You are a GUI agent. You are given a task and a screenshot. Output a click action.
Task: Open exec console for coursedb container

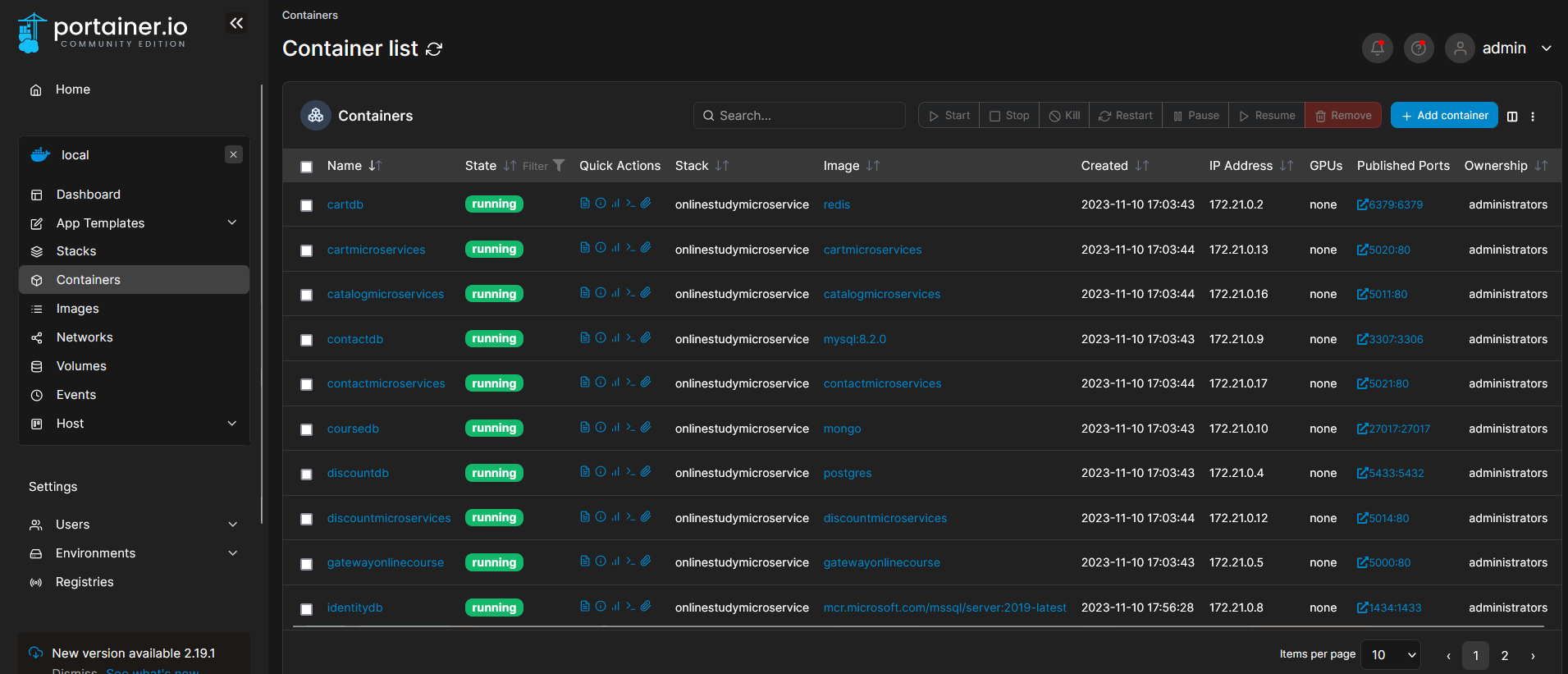click(630, 428)
